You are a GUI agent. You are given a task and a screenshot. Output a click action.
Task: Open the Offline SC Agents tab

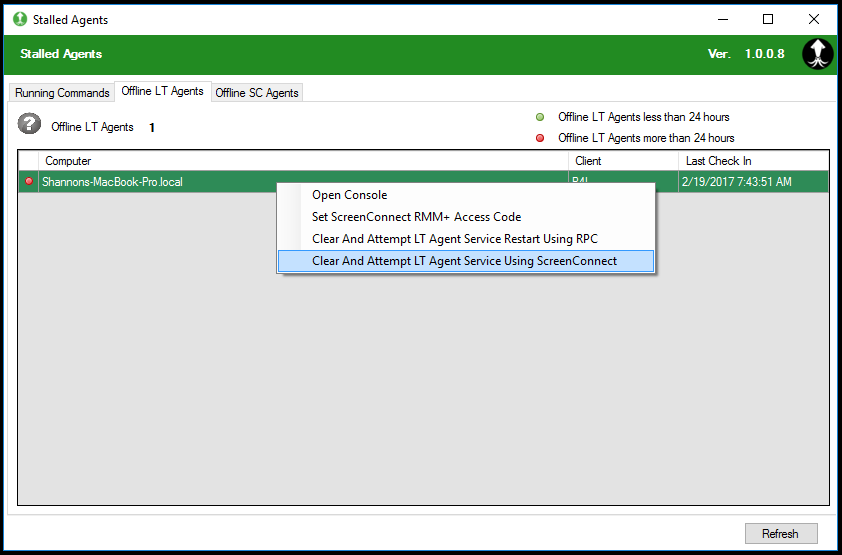(x=257, y=93)
